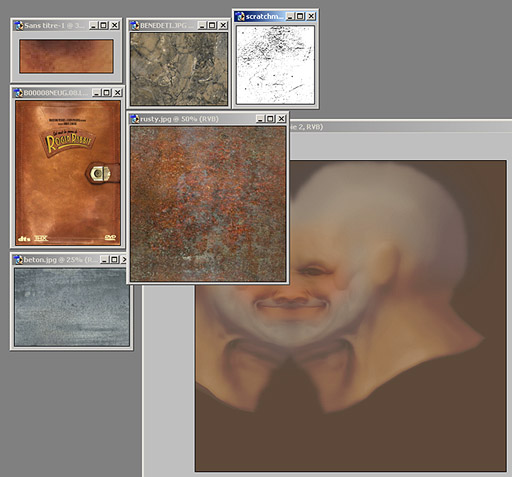The height and width of the screenshot is (477, 512).
Task: Maximize the scratchm window
Action: point(300,16)
